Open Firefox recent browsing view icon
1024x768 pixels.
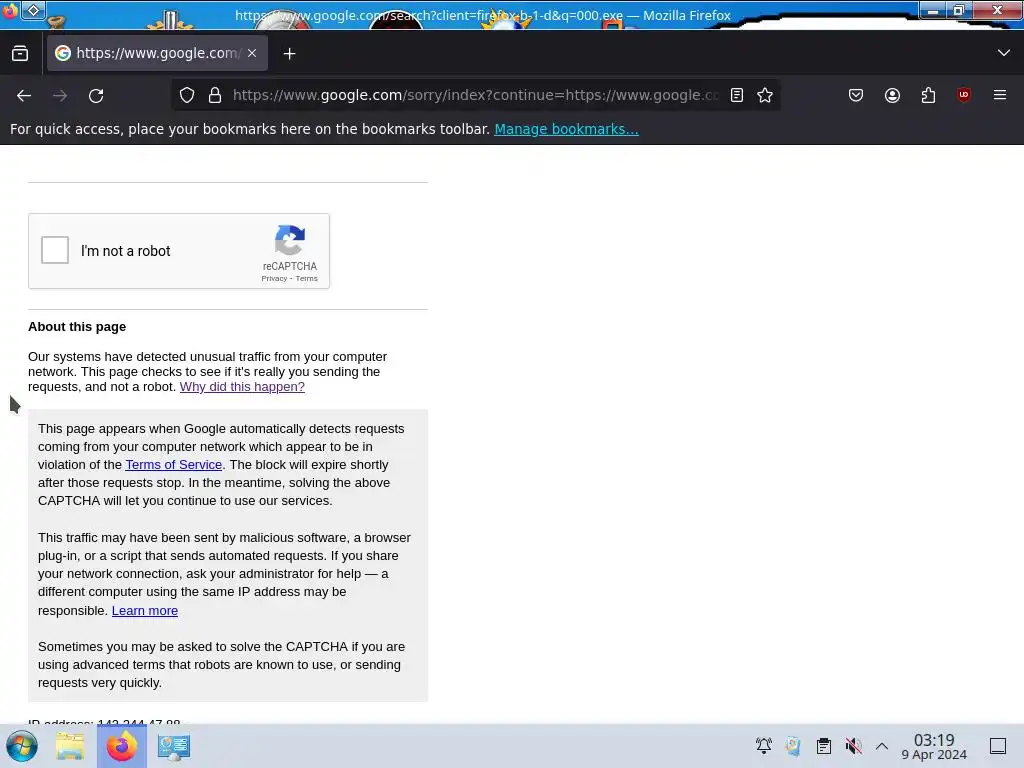coord(20,54)
